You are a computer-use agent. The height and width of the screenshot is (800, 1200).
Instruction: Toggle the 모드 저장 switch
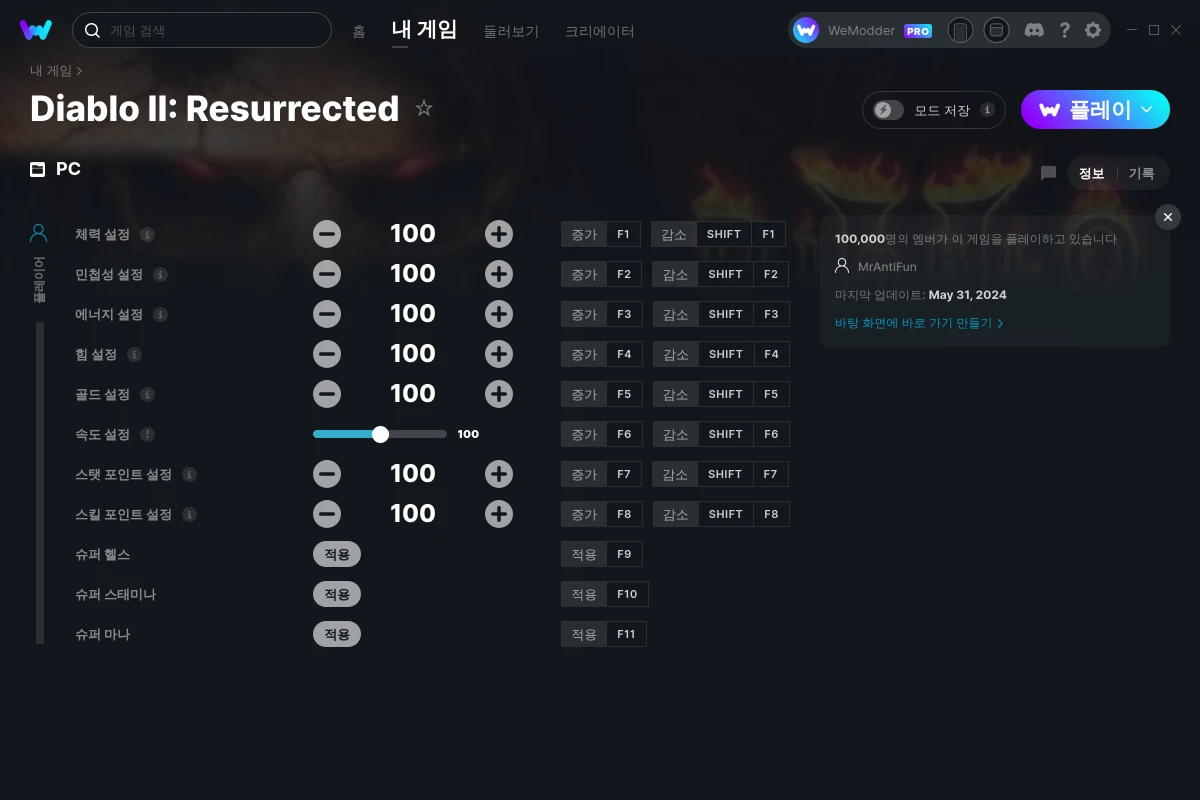(888, 110)
